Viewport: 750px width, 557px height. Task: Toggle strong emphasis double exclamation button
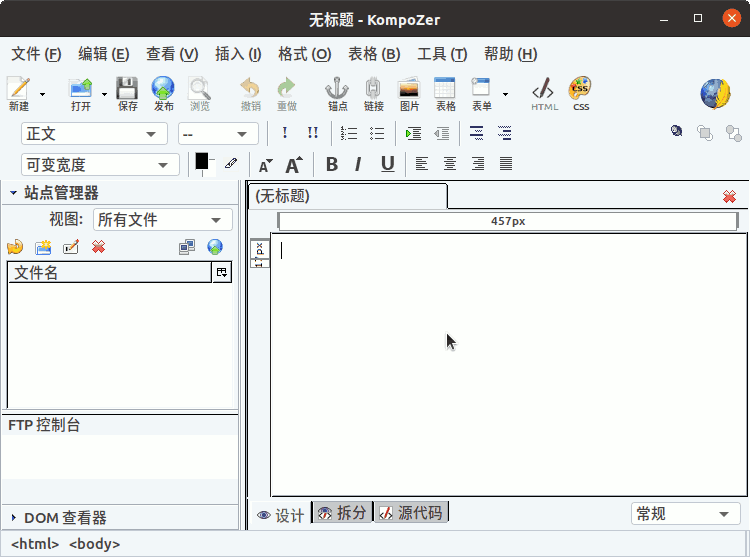coord(313,133)
